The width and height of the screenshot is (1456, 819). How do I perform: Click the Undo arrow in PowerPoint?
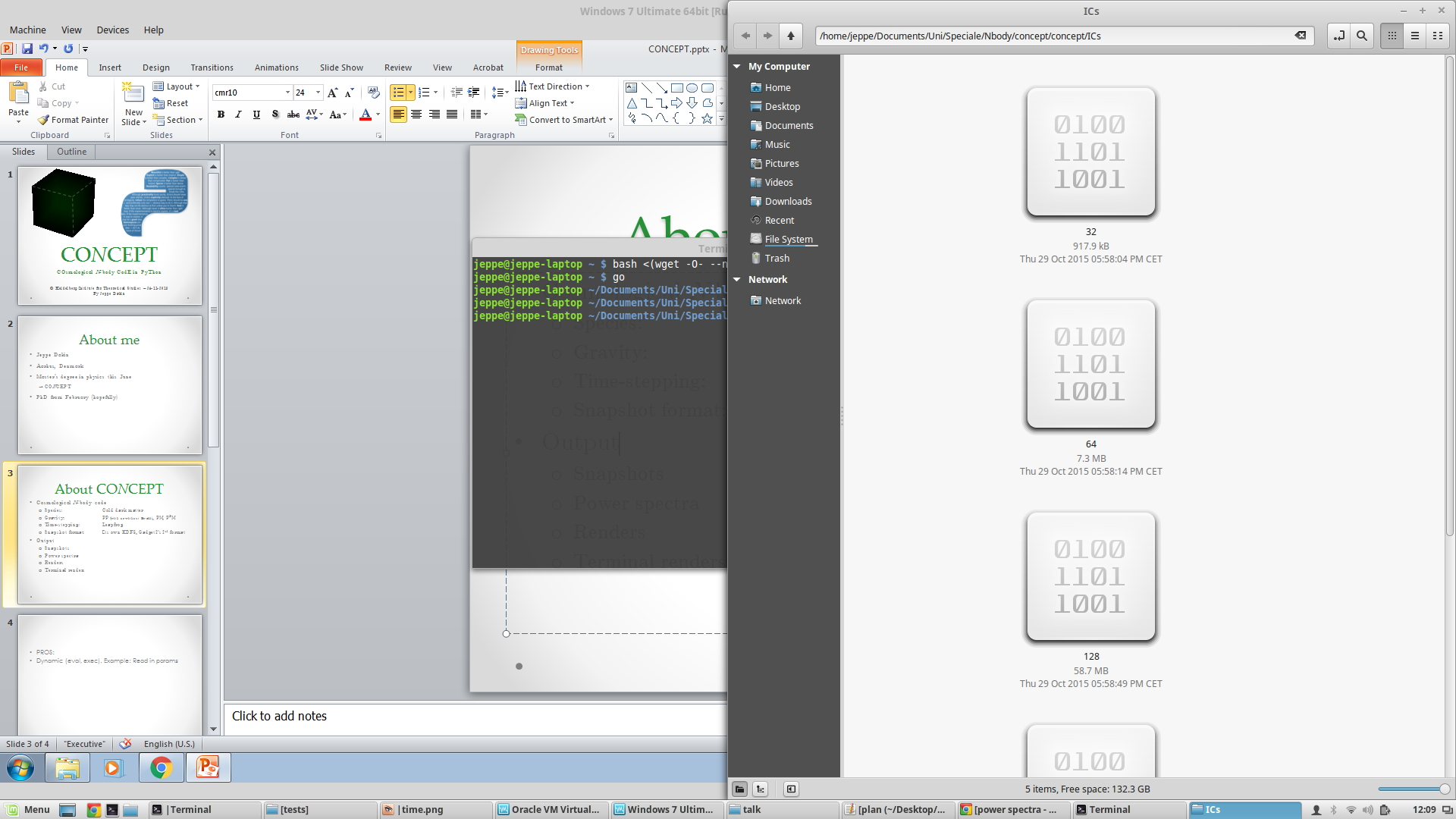click(x=43, y=49)
